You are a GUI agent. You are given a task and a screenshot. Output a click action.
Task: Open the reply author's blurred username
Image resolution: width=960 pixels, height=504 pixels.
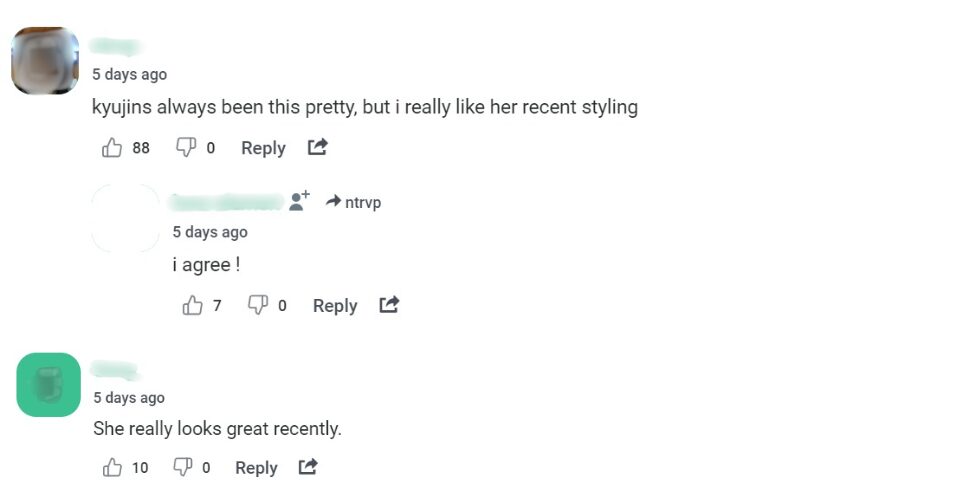[226, 203]
